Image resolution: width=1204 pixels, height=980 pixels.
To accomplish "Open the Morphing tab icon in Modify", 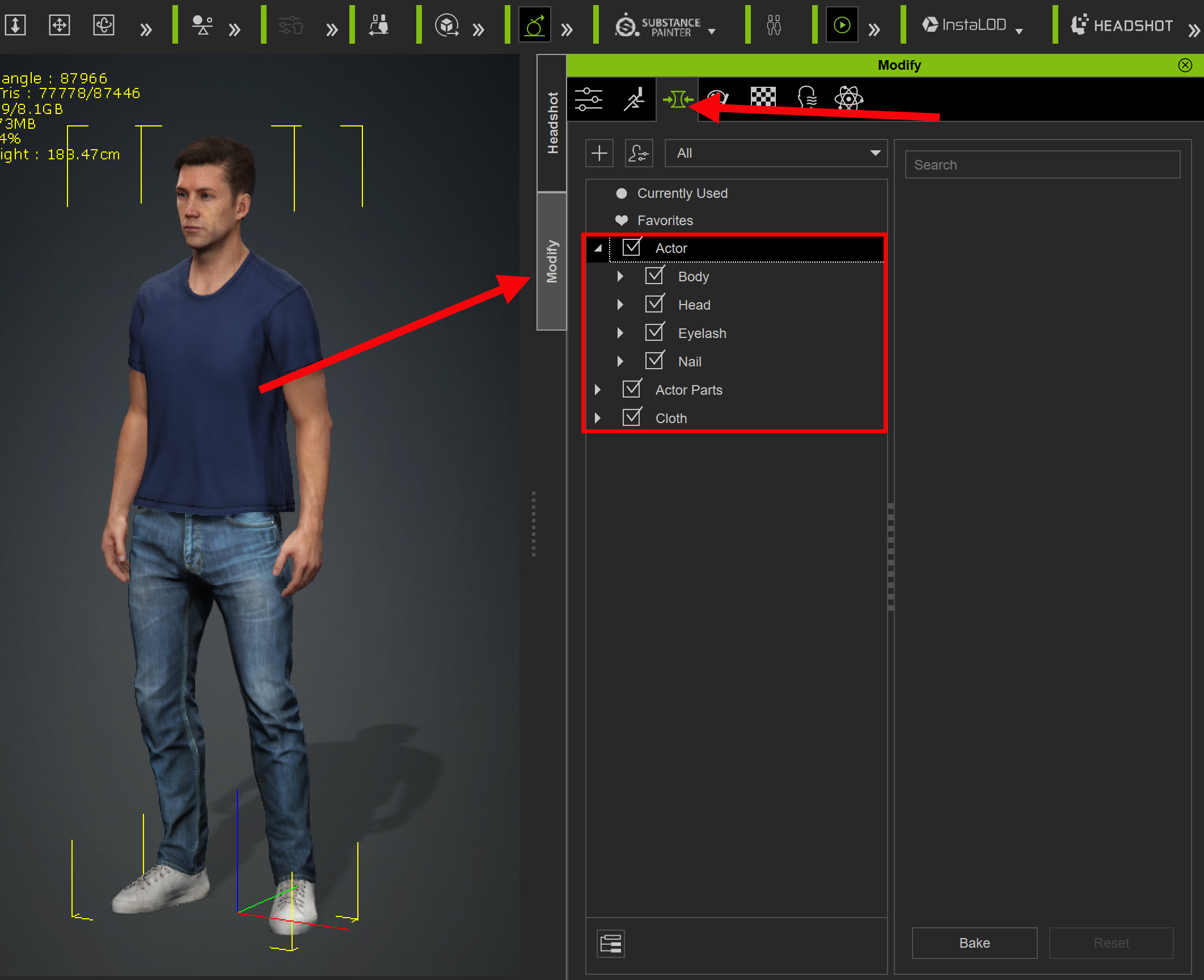I will click(677, 100).
